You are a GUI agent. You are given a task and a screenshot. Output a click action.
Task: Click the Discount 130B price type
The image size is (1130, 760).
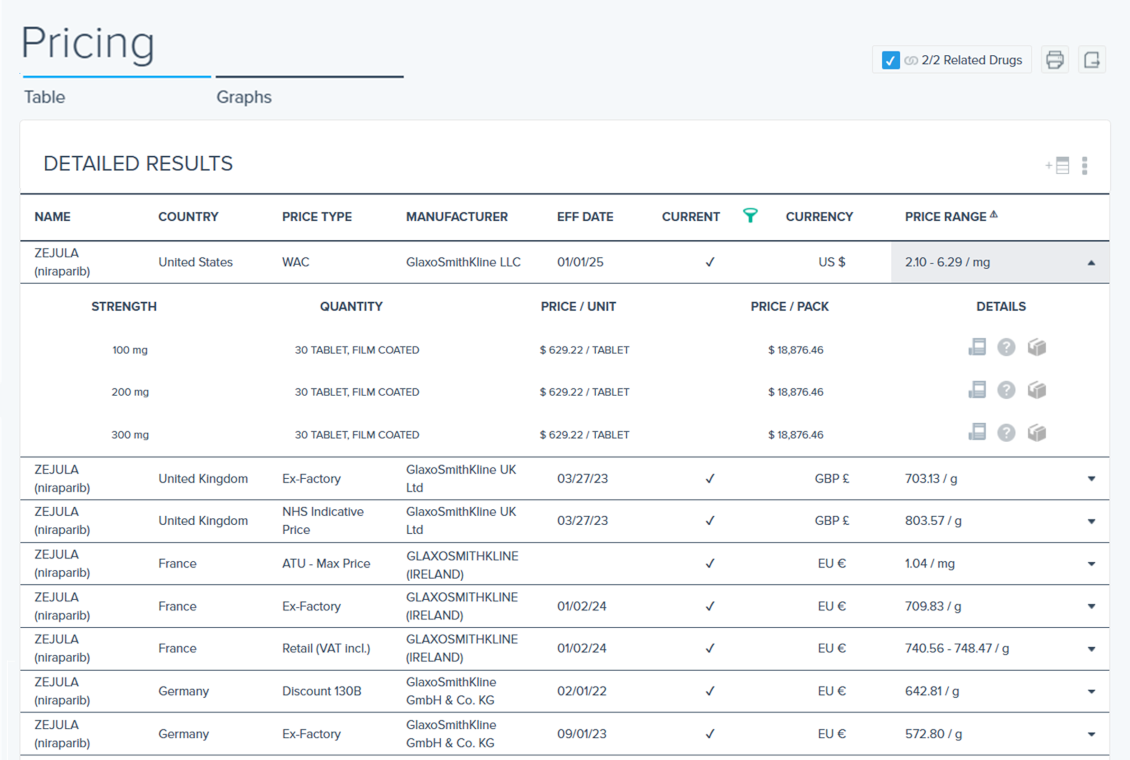[321, 691]
